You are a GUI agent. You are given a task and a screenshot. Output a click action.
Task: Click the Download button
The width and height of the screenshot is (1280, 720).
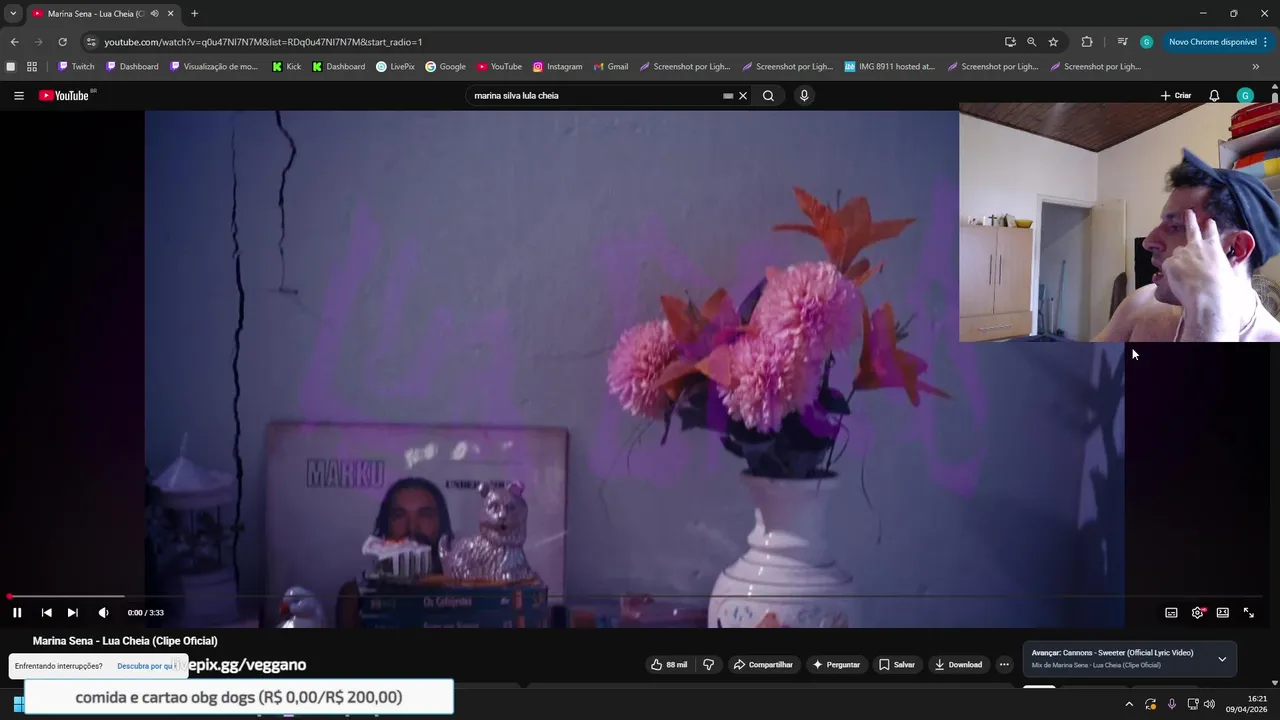click(x=958, y=665)
